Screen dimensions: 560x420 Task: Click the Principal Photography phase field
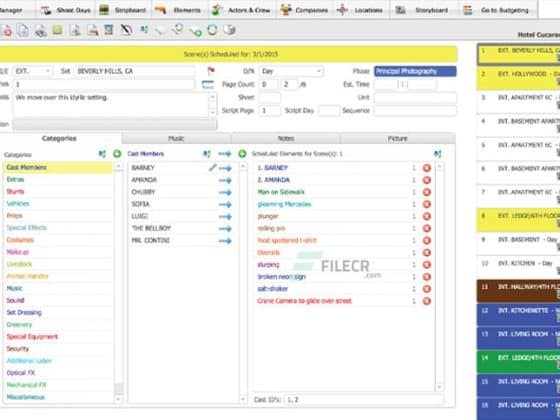point(415,71)
